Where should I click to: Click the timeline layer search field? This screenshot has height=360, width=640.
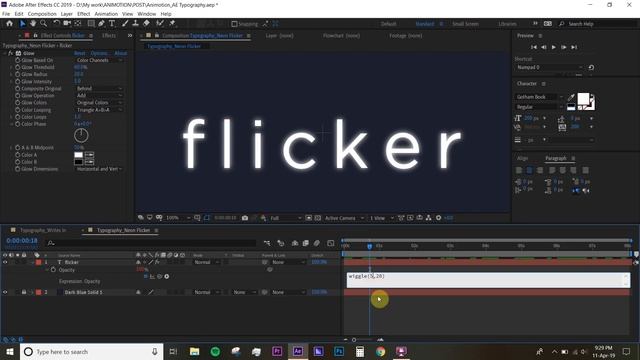point(151,243)
